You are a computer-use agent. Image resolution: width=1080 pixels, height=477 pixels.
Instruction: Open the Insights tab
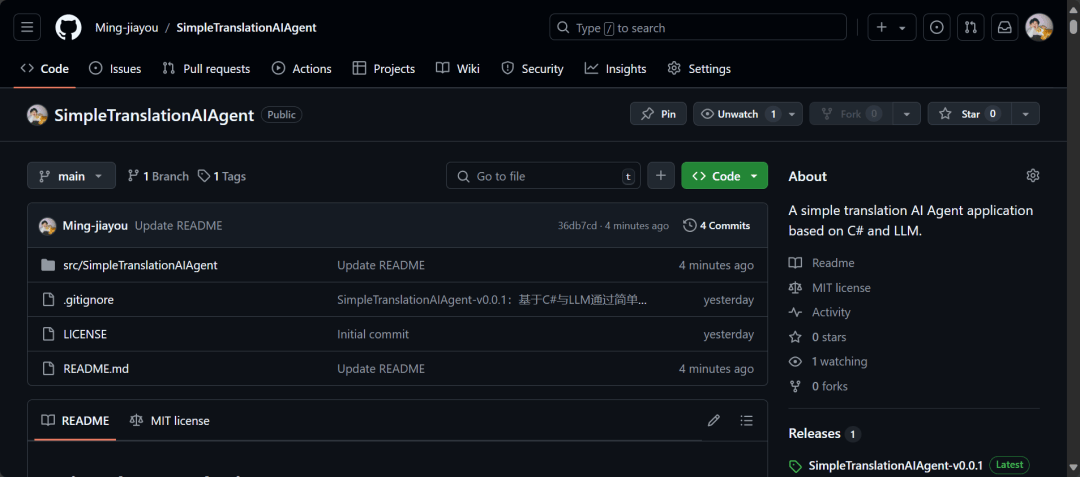pyautogui.click(x=615, y=68)
